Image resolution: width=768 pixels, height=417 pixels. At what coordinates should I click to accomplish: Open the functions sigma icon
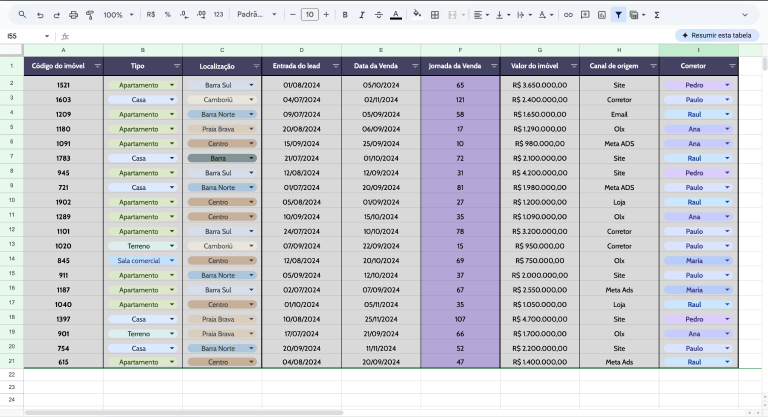click(x=657, y=15)
